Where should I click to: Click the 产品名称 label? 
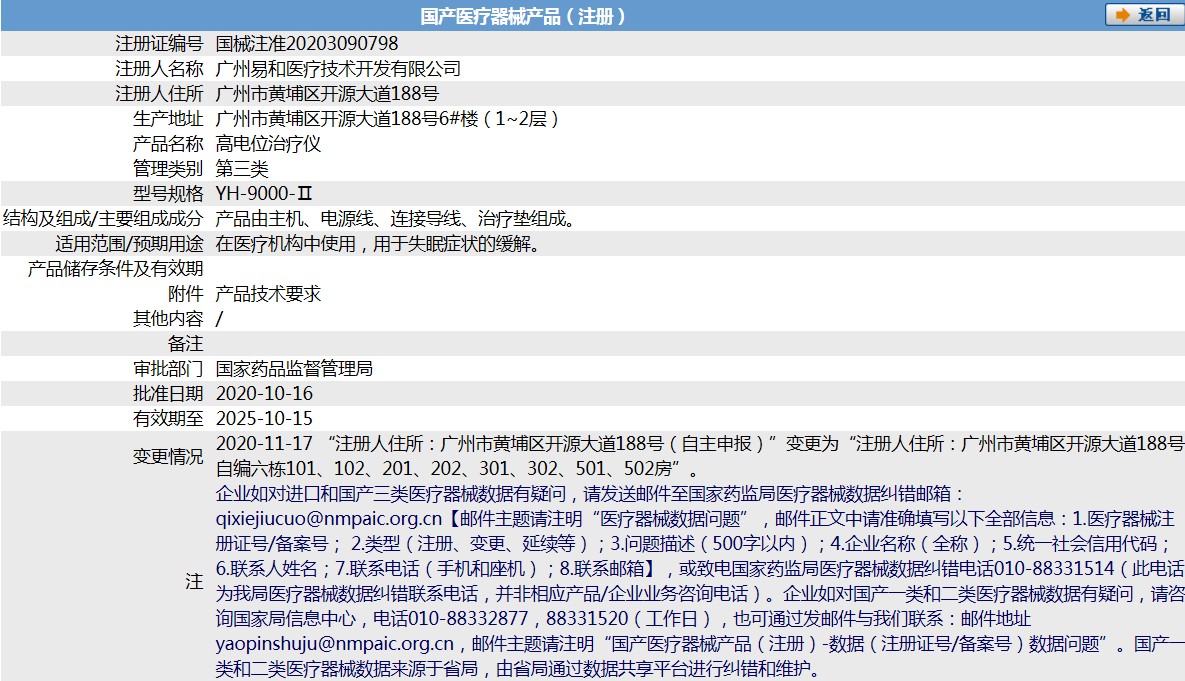pos(168,144)
